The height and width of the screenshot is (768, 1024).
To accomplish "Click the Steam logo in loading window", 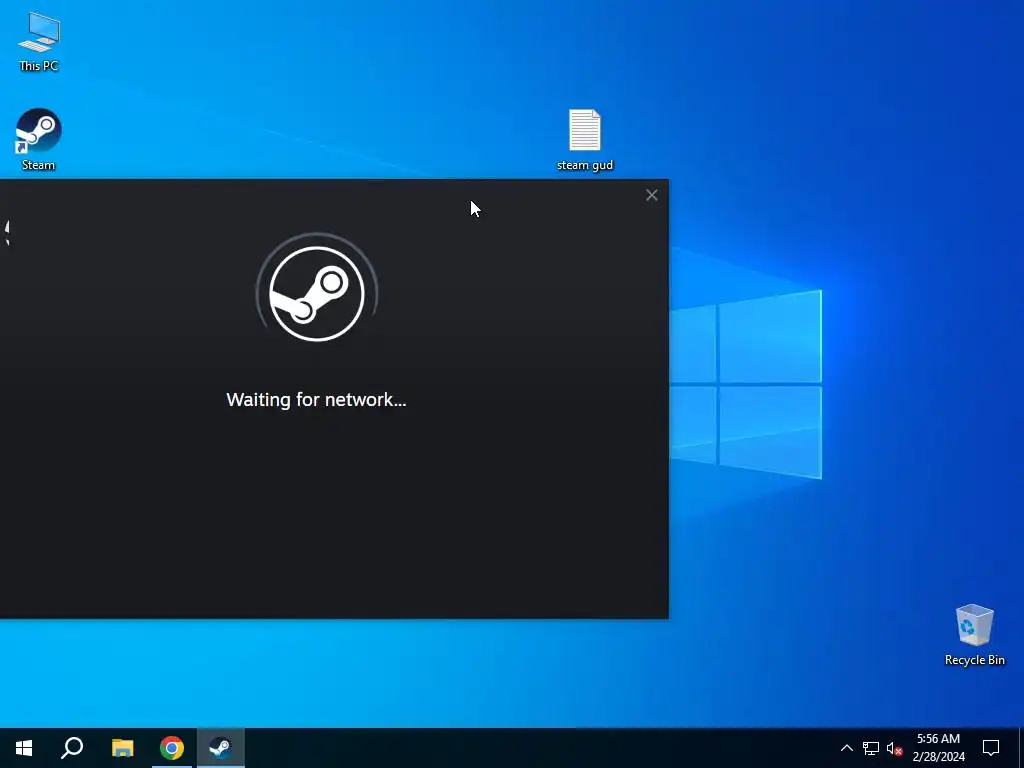I will pyautogui.click(x=317, y=294).
